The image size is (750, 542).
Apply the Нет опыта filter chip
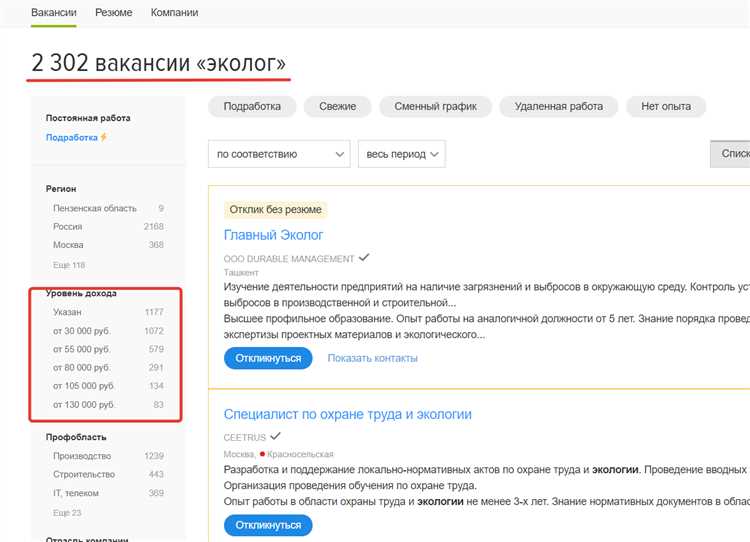(666, 106)
